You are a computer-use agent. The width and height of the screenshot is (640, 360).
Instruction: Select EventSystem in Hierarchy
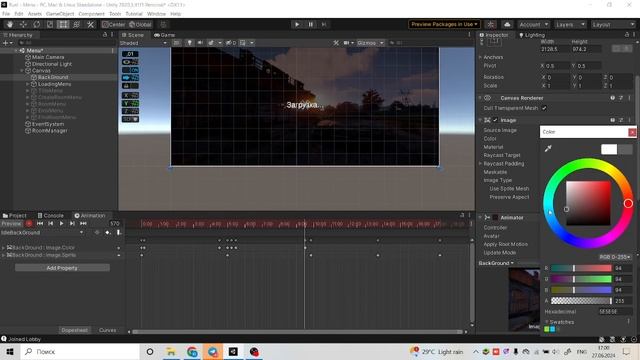coord(48,124)
